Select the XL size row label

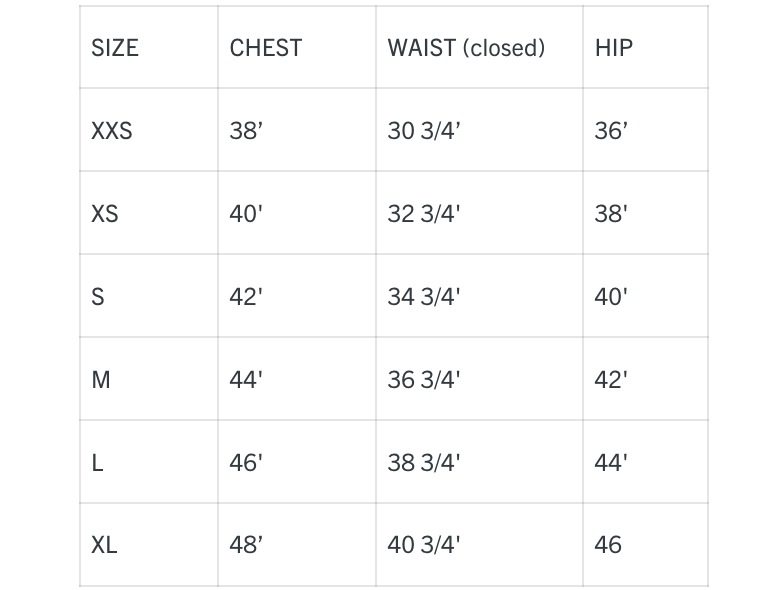pos(104,545)
